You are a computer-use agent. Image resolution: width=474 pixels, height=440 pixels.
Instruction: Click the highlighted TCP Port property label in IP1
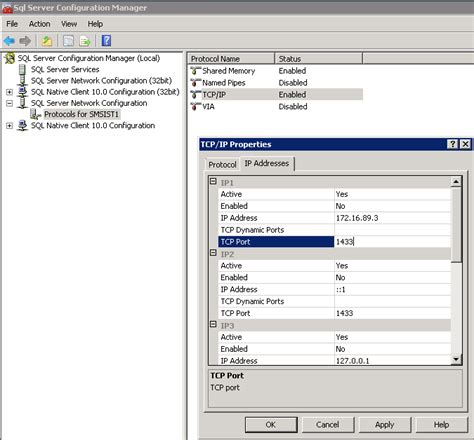[276, 242]
